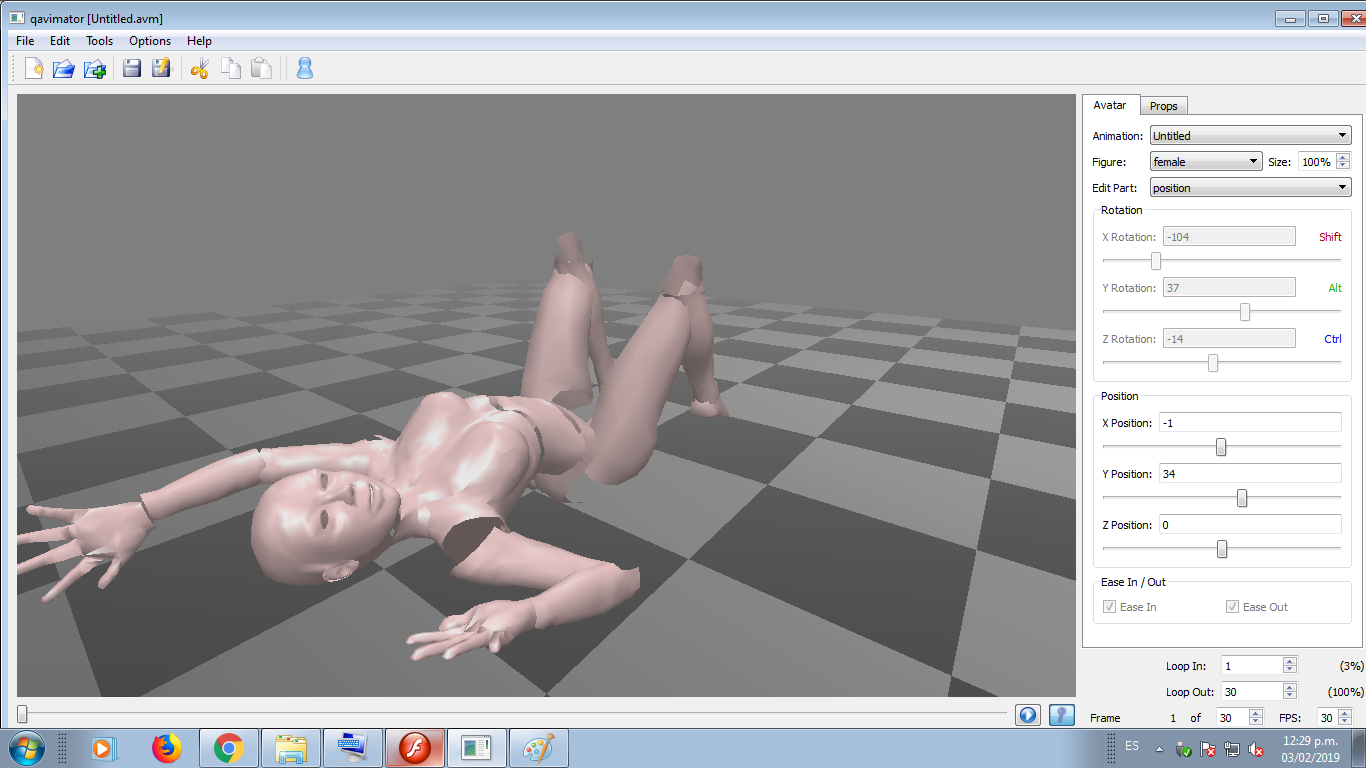Launch Windows Media Player from the taskbar

coord(102,748)
